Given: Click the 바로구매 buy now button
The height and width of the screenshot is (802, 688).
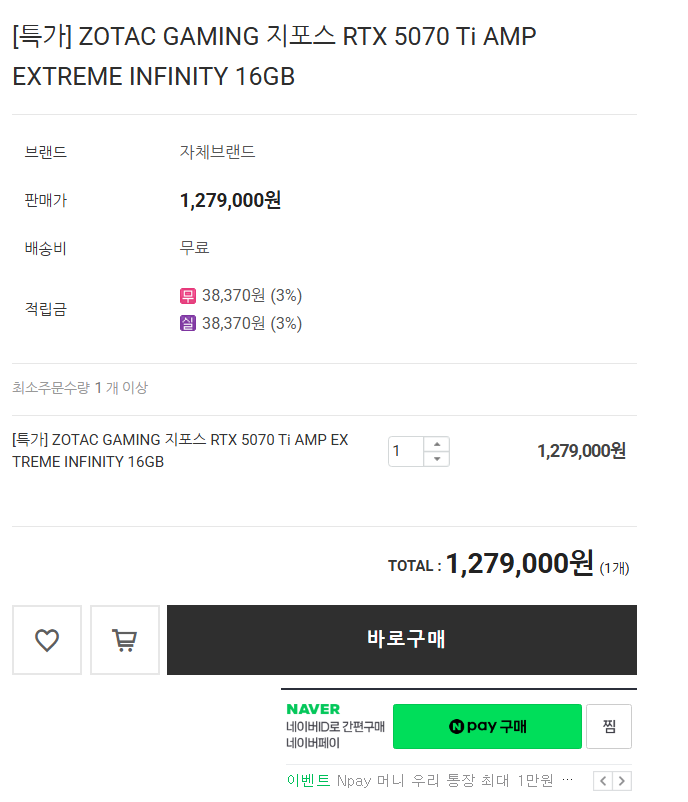Looking at the screenshot, I should click(x=402, y=640).
